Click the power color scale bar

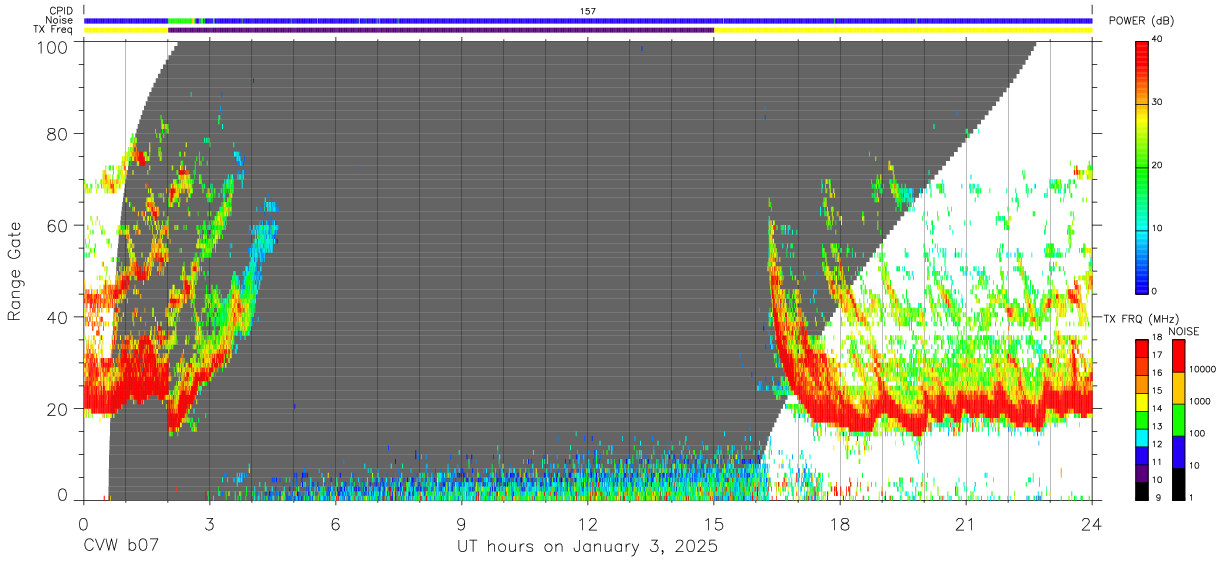1143,166
